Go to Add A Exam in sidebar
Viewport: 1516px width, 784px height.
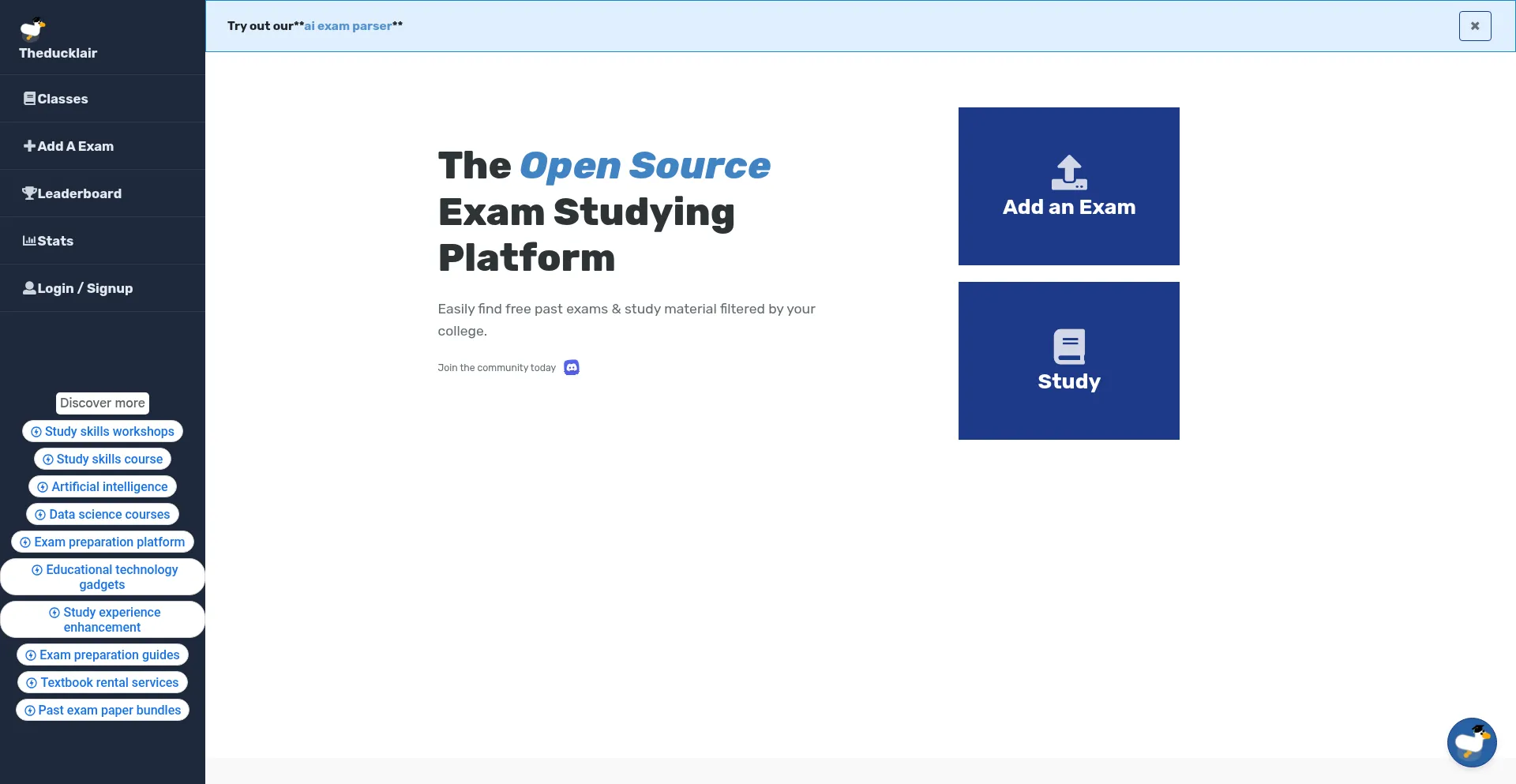click(x=75, y=146)
